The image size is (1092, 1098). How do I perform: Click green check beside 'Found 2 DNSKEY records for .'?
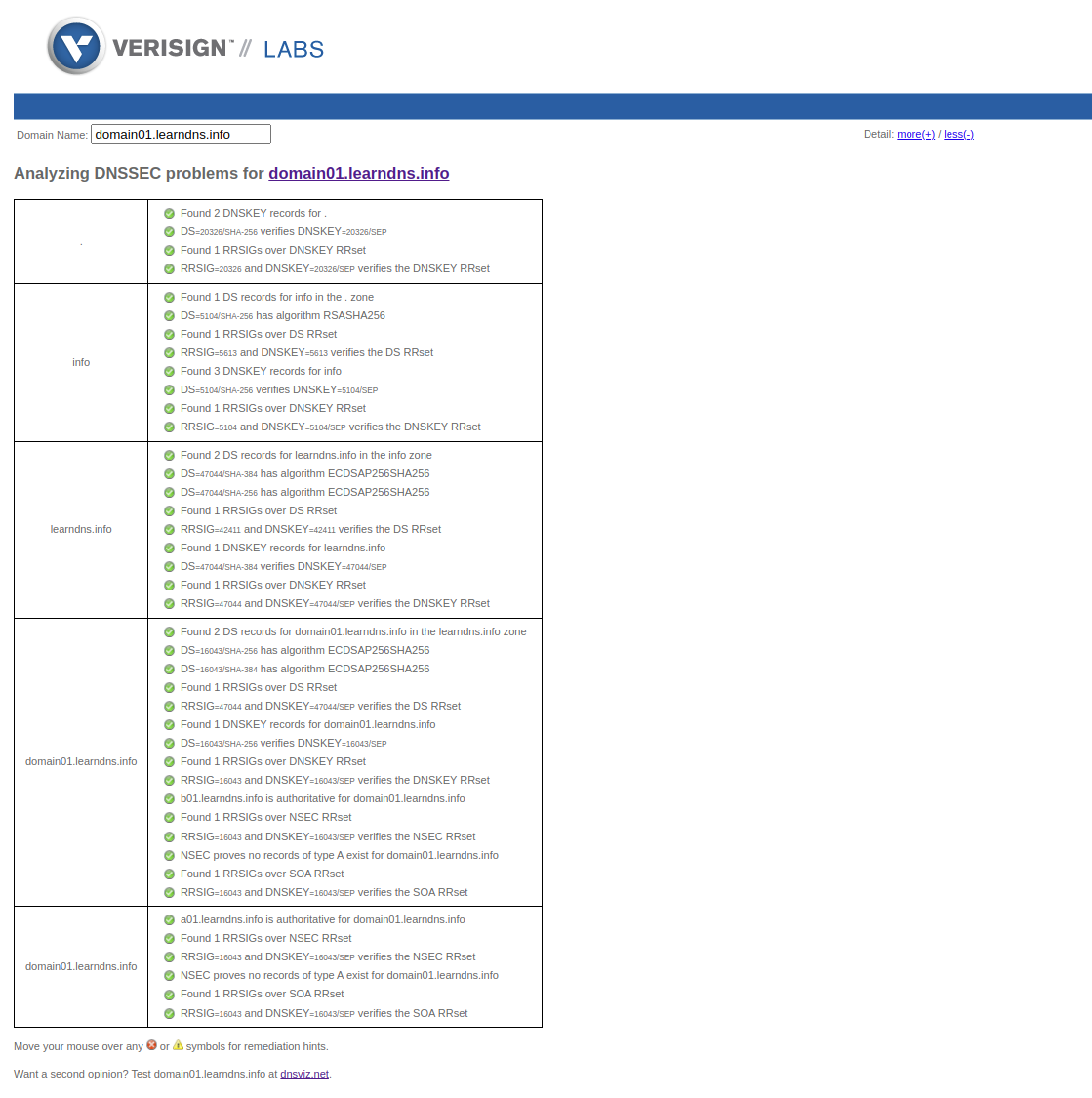click(170, 214)
